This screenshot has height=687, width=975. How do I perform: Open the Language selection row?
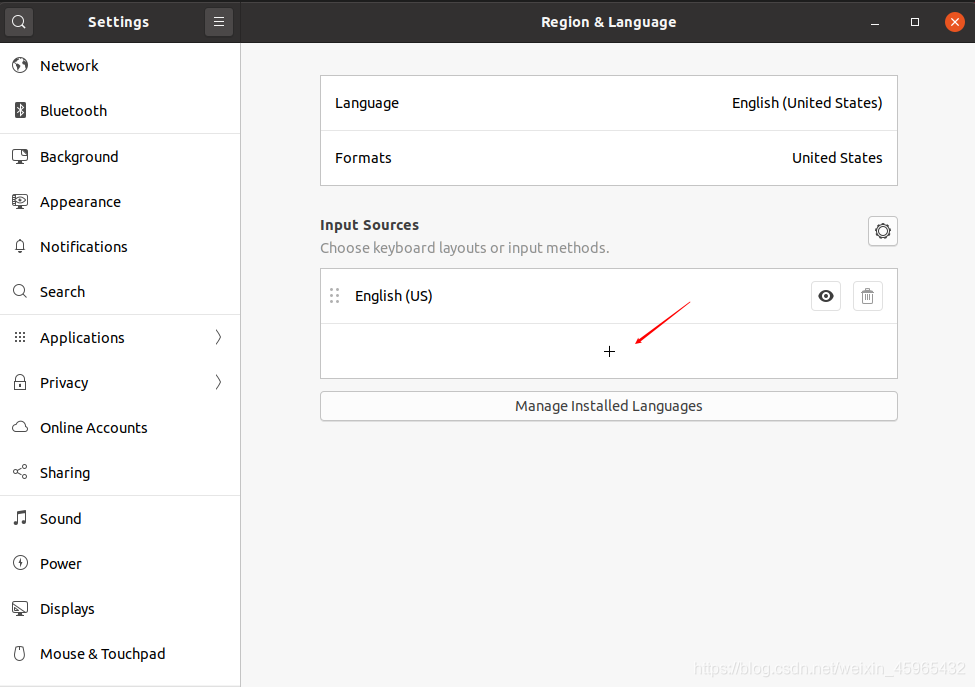tap(608, 103)
